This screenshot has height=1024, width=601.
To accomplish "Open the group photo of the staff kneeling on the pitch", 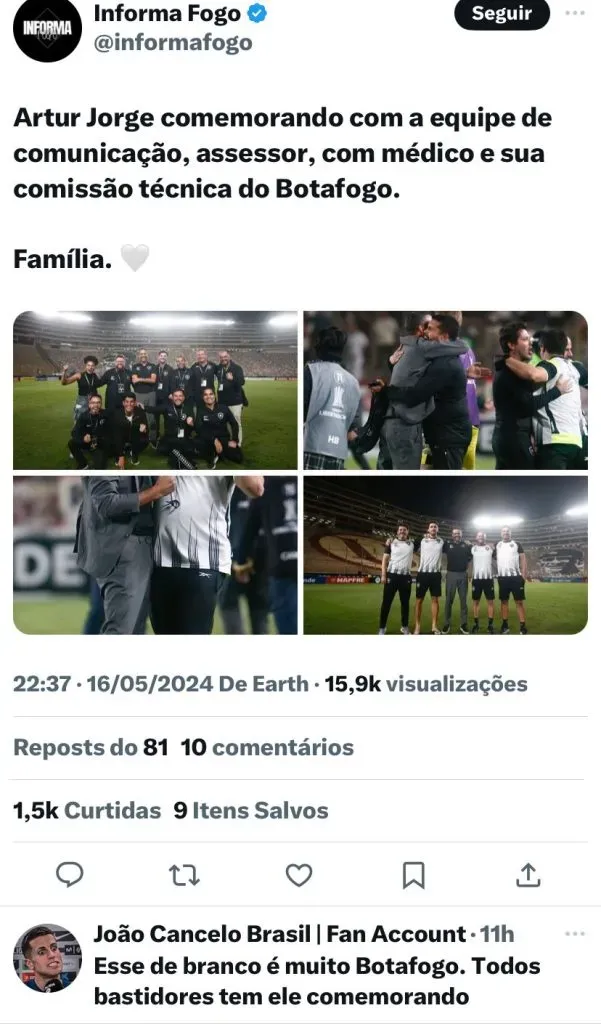I will pyautogui.click(x=155, y=391).
